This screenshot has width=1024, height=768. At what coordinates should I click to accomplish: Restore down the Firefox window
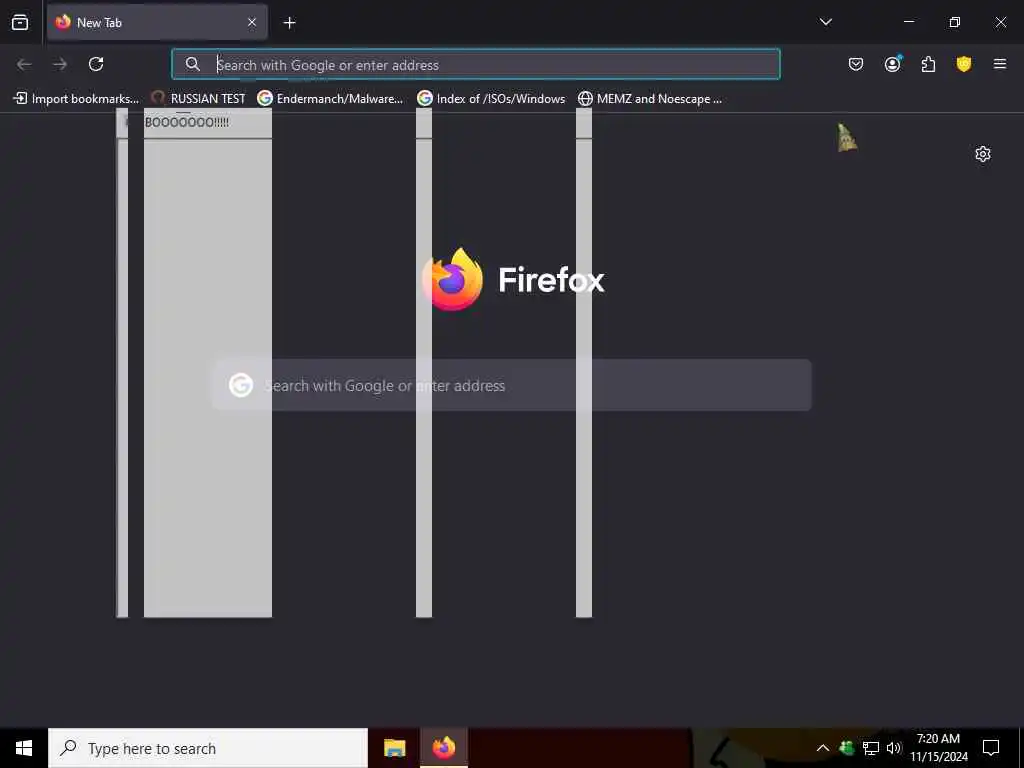click(x=954, y=22)
